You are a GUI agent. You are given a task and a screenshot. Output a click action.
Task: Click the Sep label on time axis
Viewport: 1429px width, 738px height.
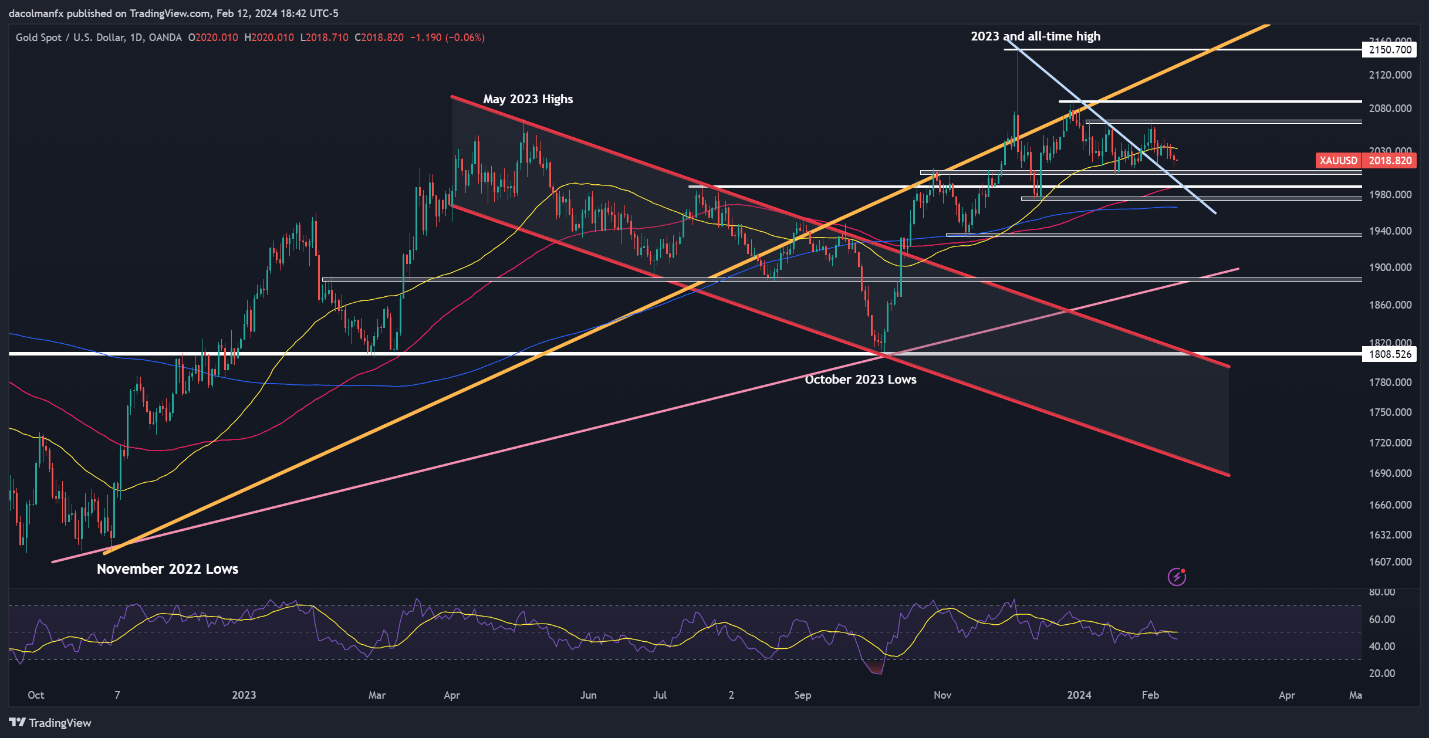801,693
